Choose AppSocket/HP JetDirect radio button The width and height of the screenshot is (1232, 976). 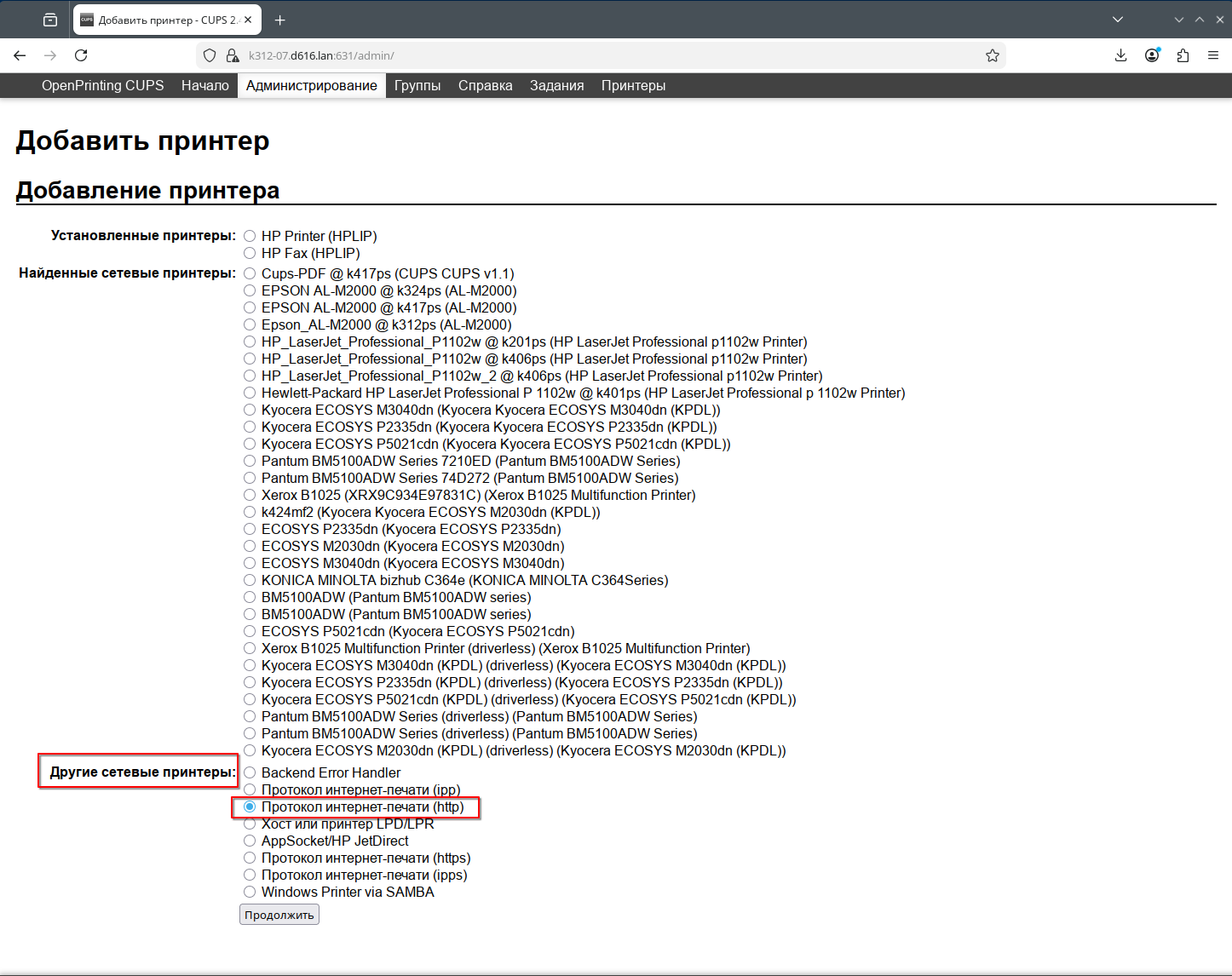pos(250,841)
